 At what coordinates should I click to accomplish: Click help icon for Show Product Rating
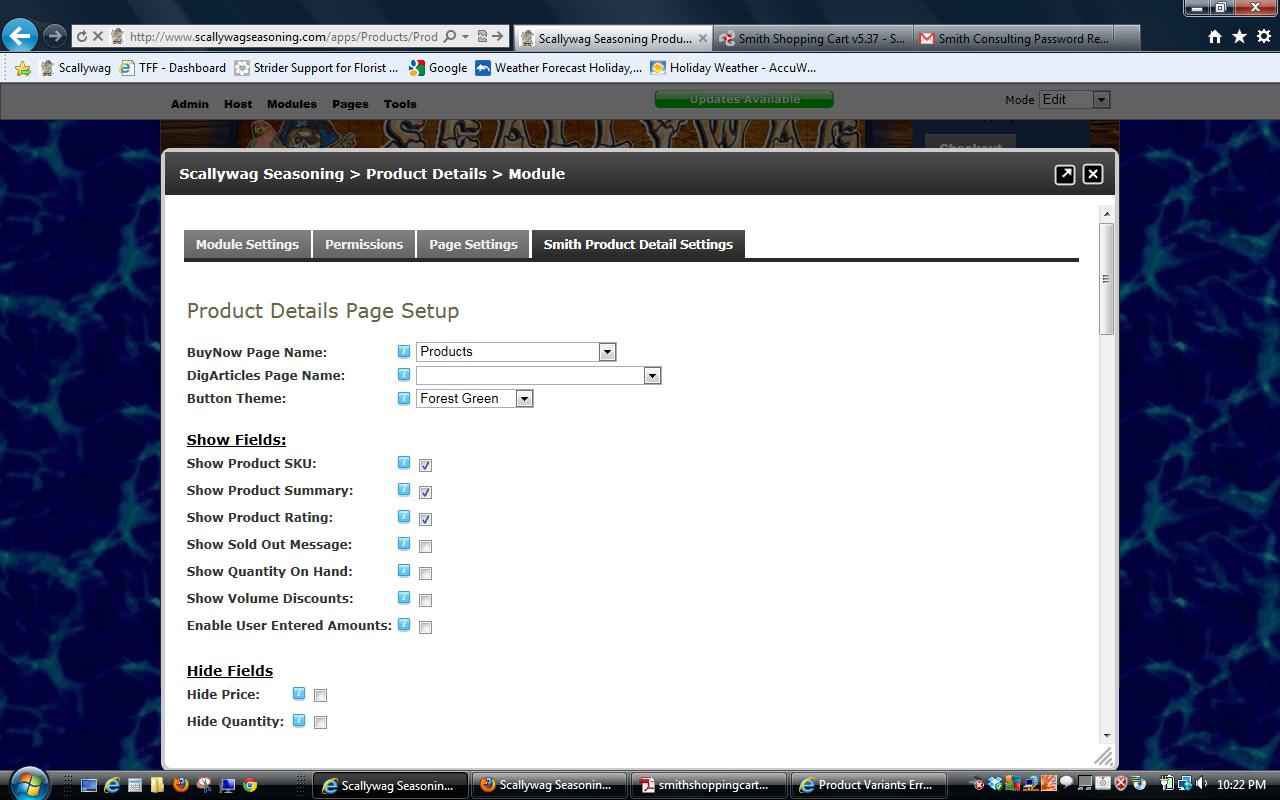click(404, 516)
